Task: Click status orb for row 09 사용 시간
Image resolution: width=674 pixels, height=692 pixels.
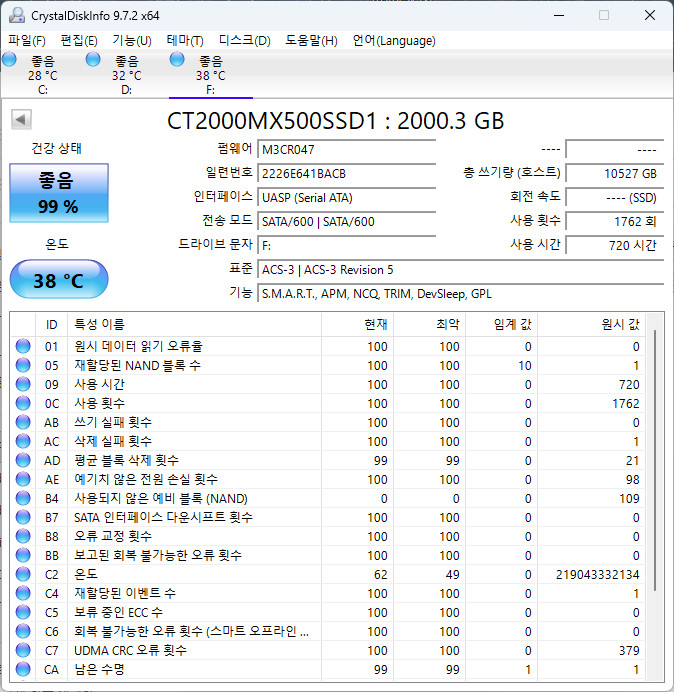Action: point(23,384)
